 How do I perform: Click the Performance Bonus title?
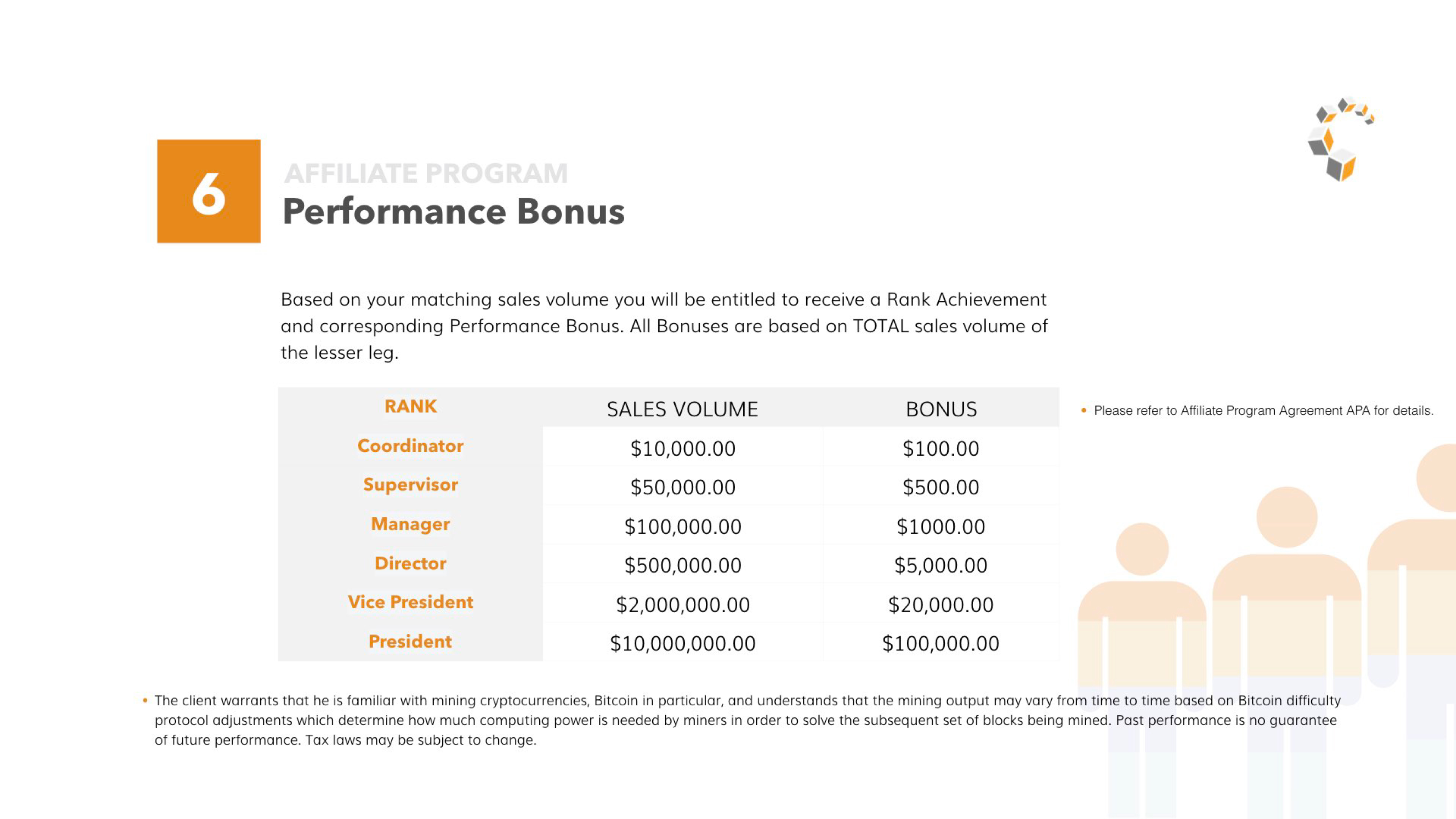coord(453,211)
